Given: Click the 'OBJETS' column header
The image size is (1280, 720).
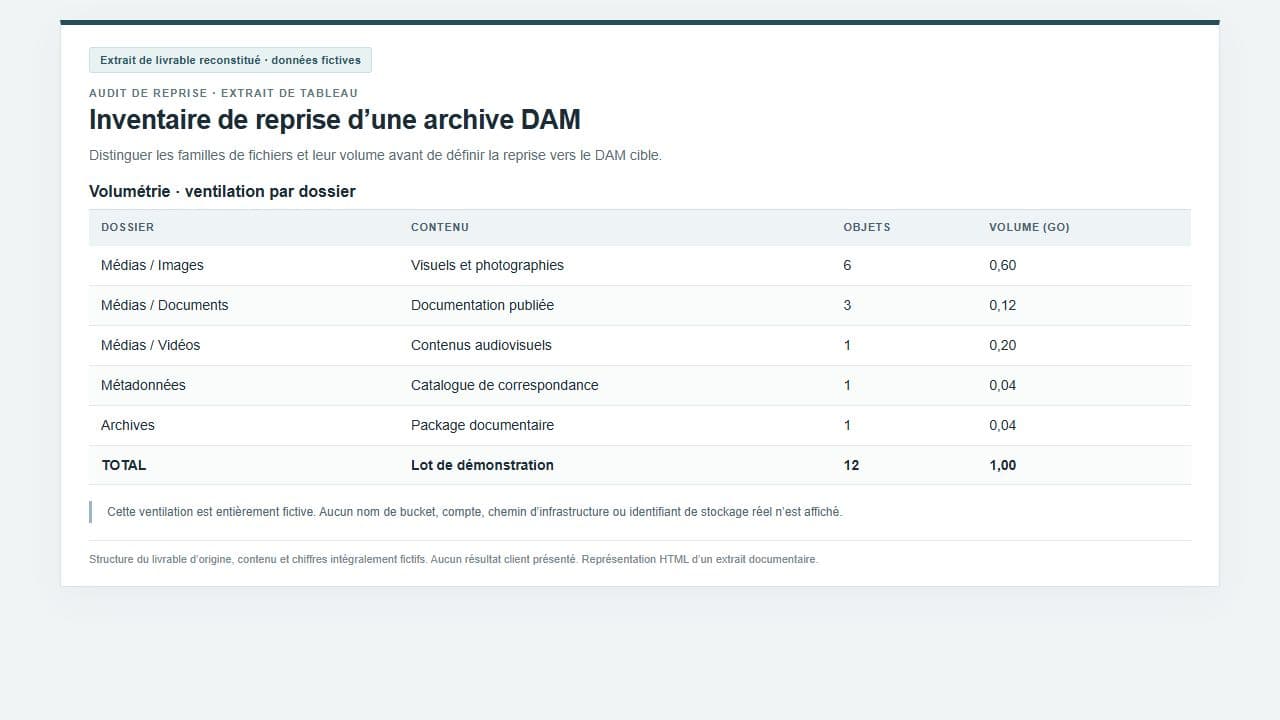Looking at the screenshot, I should pyautogui.click(x=867, y=227).
